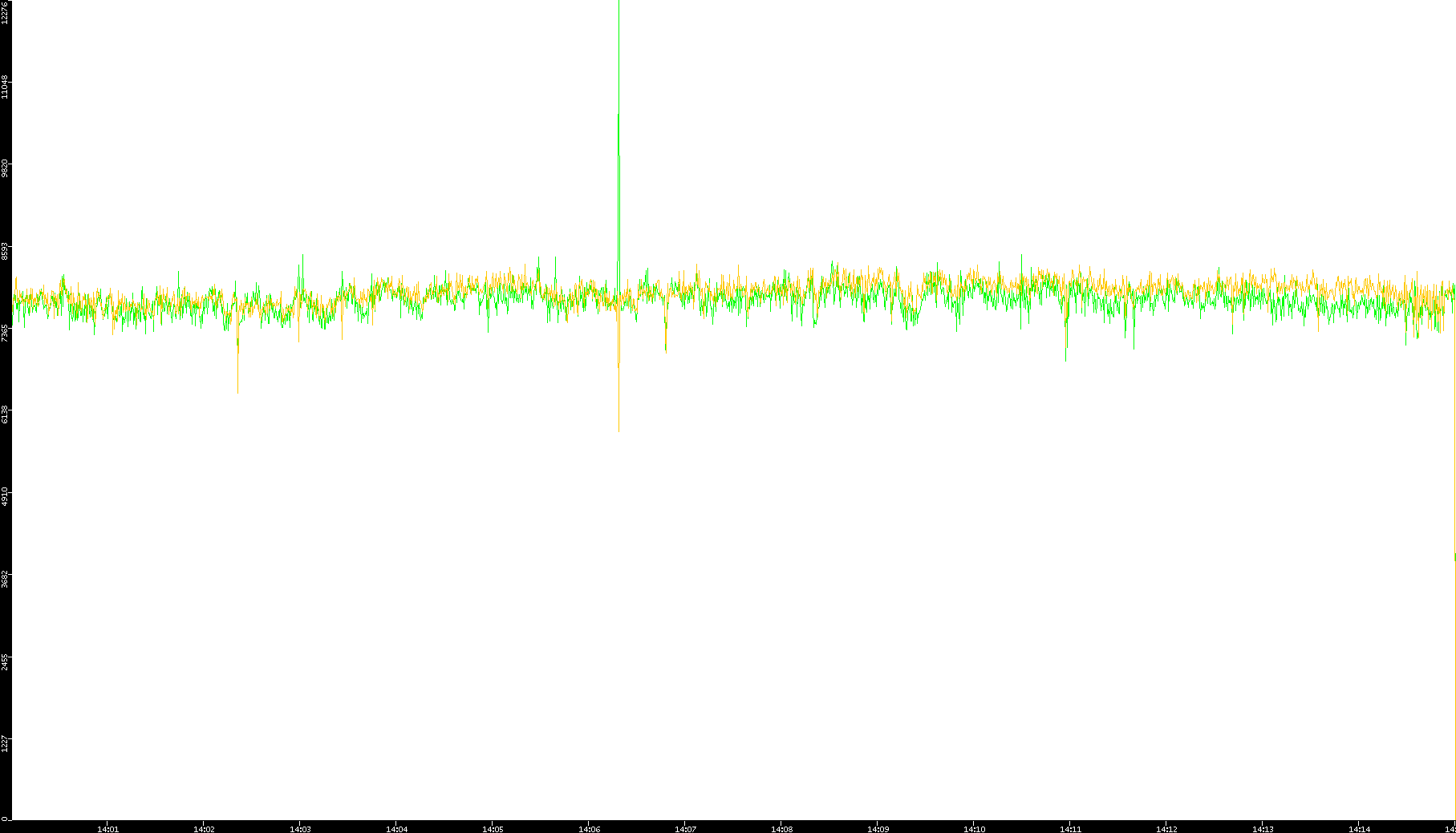This screenshot has height=833, width=1456.
Task: Click the 1227 vertical axis label
Action: [x=6, y=742]
